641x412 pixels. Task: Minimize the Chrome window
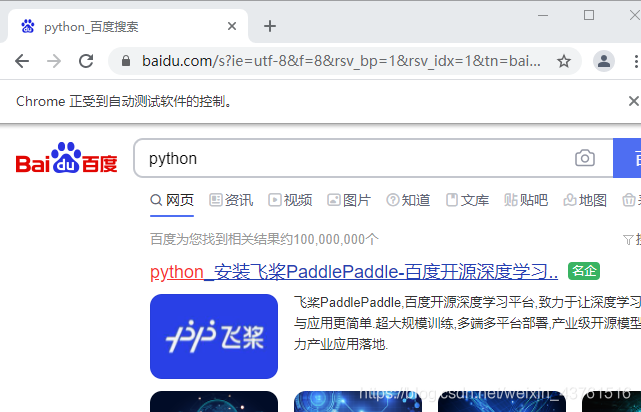click(x=543, y=16)
